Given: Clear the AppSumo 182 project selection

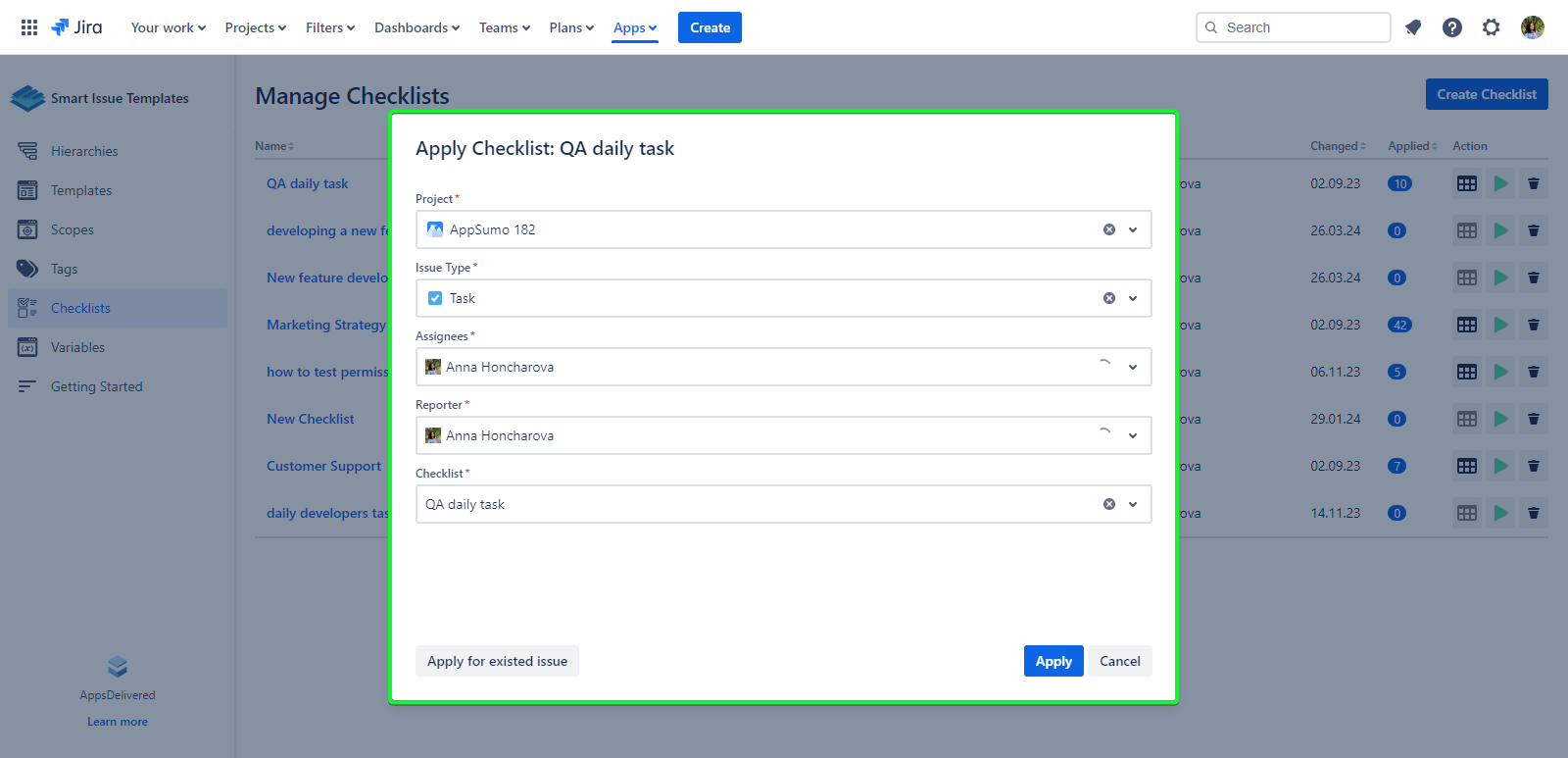Looking at the screenshot, I should pos(1109,229).
